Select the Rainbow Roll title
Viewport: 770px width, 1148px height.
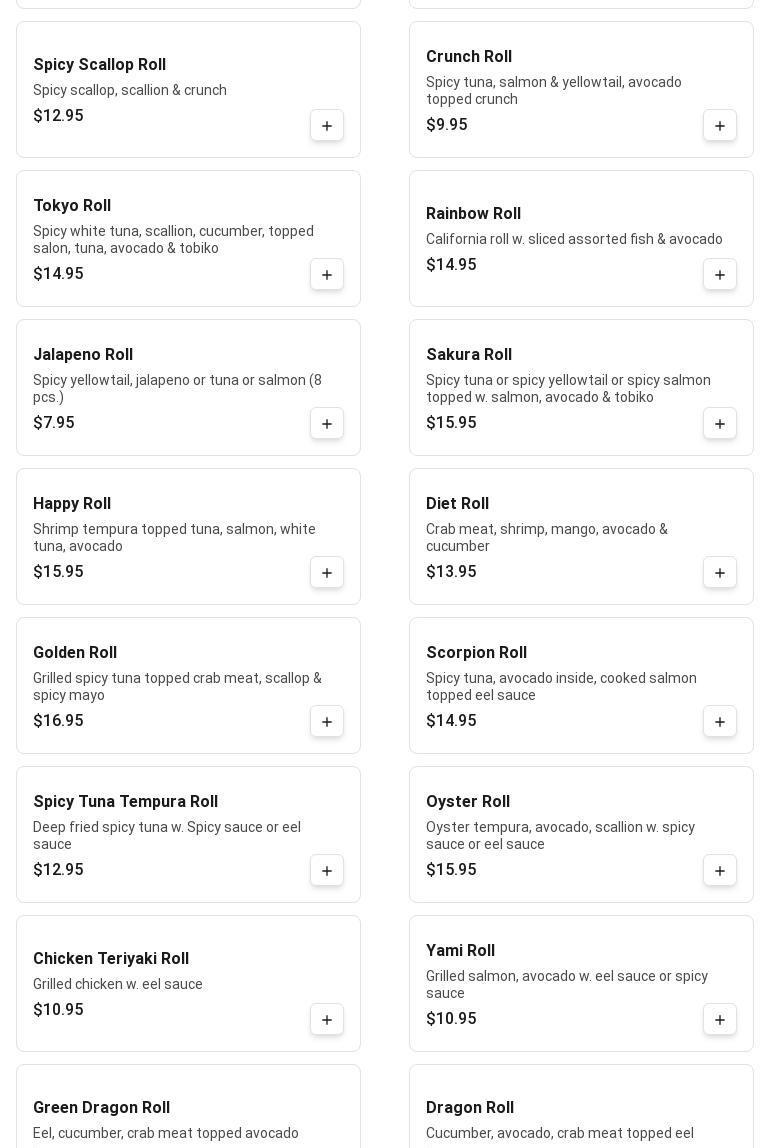(473, 214)
